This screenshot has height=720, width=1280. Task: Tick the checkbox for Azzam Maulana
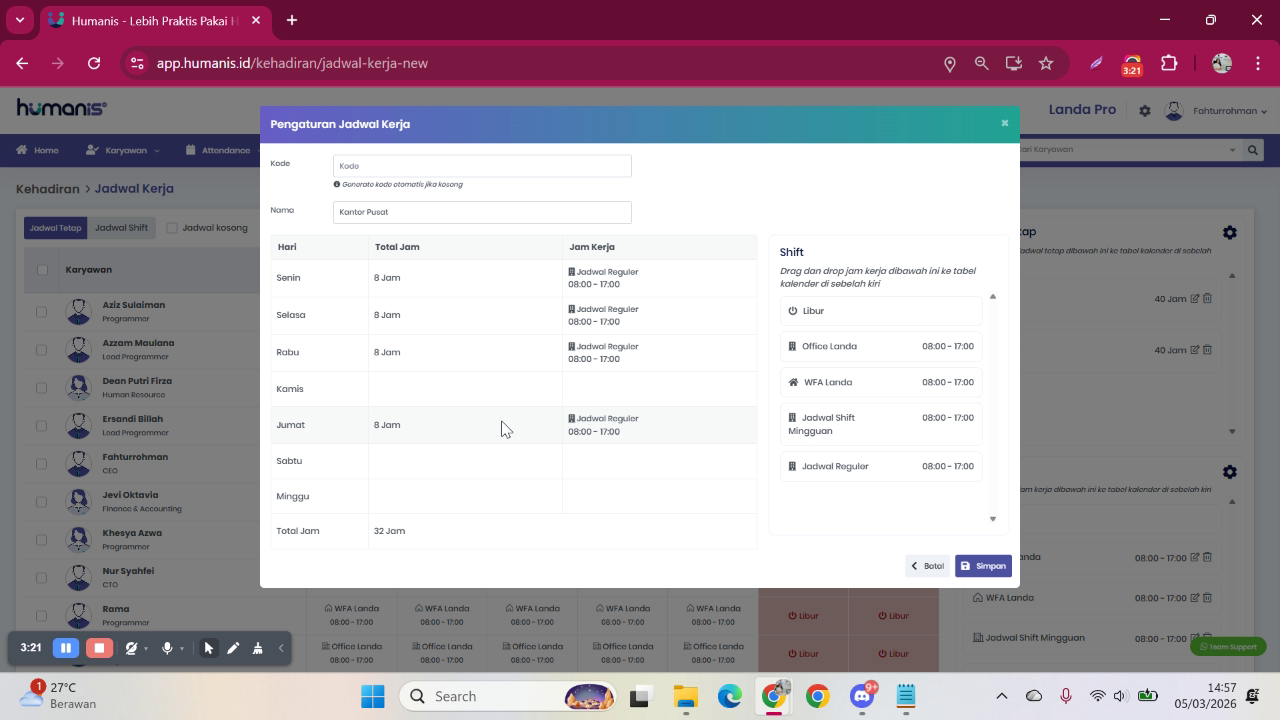[42, 350]
